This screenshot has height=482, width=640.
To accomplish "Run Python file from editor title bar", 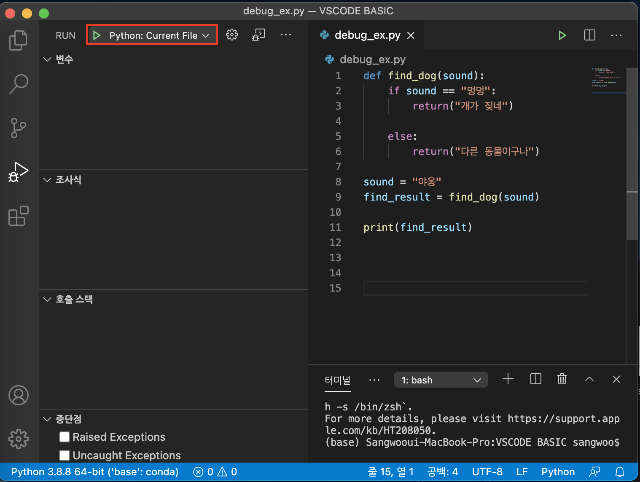I will (x=562, y=36).
